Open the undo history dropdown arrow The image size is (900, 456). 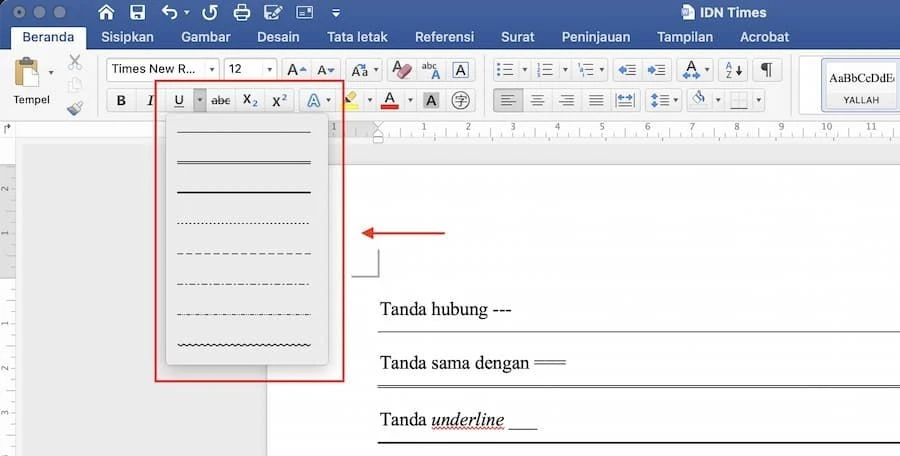pyautogui.click(x=187, y=13)
